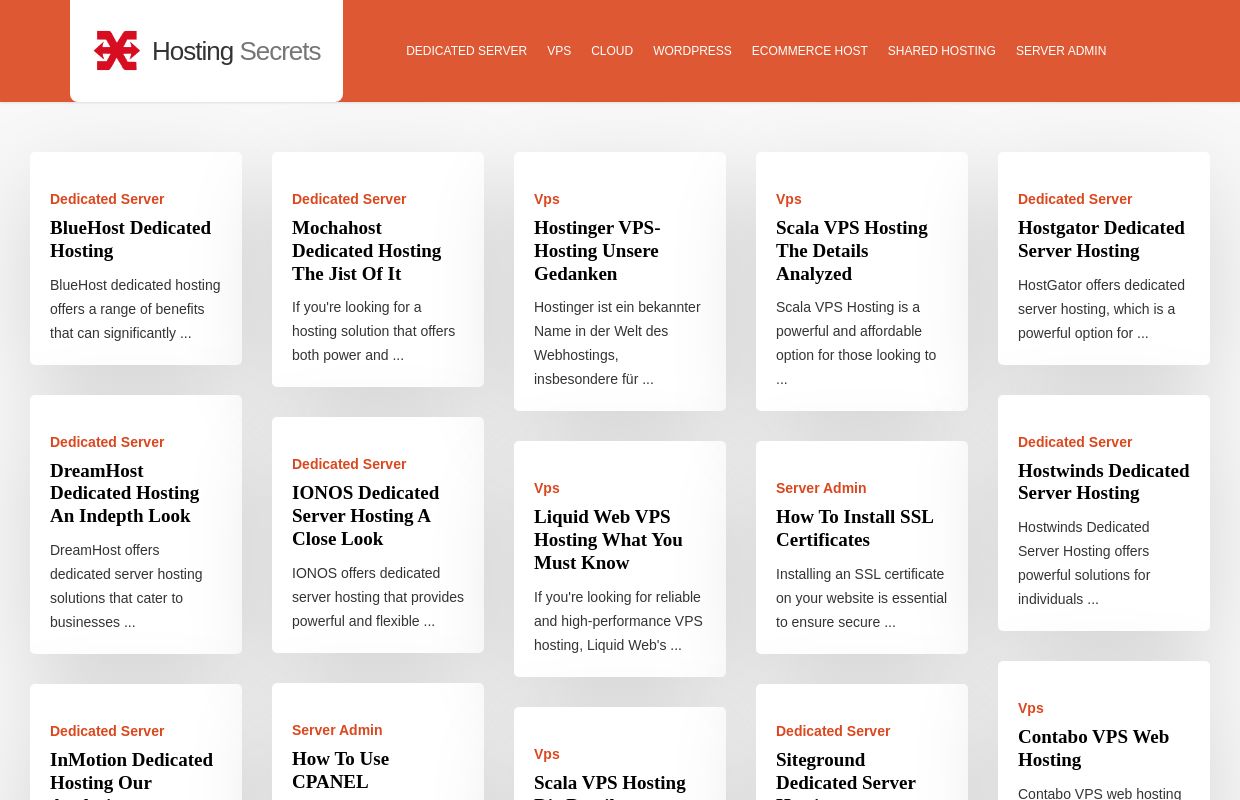Click Dedicated Server category above Mochahost title

tap(349, 199)
